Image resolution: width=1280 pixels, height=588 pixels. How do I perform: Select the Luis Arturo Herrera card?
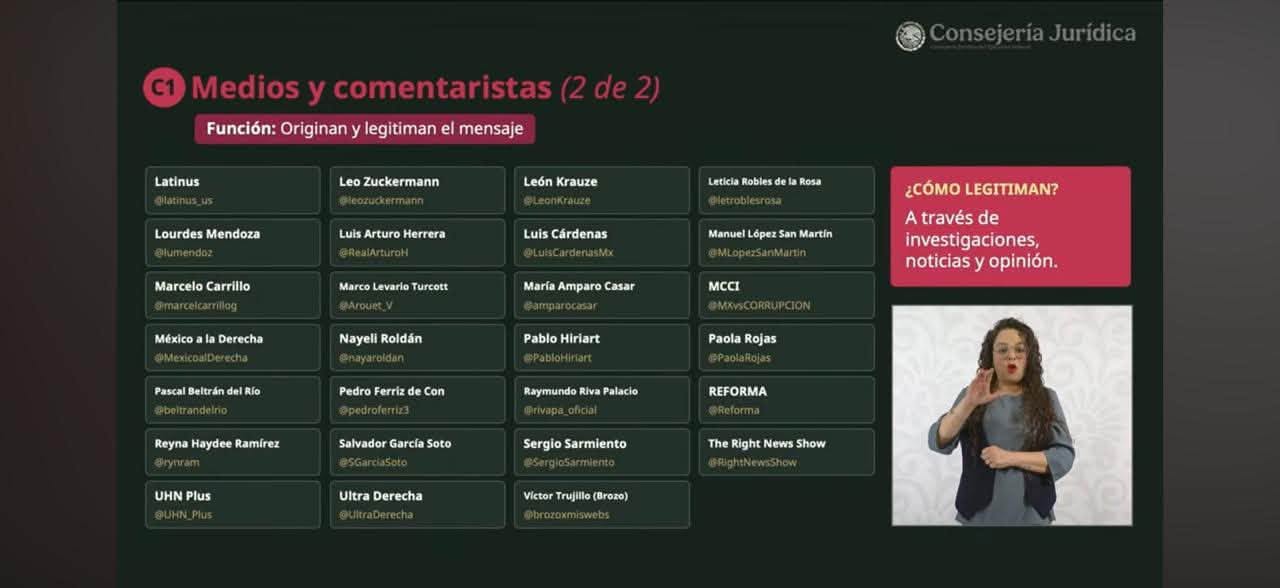tap(417, 243)
